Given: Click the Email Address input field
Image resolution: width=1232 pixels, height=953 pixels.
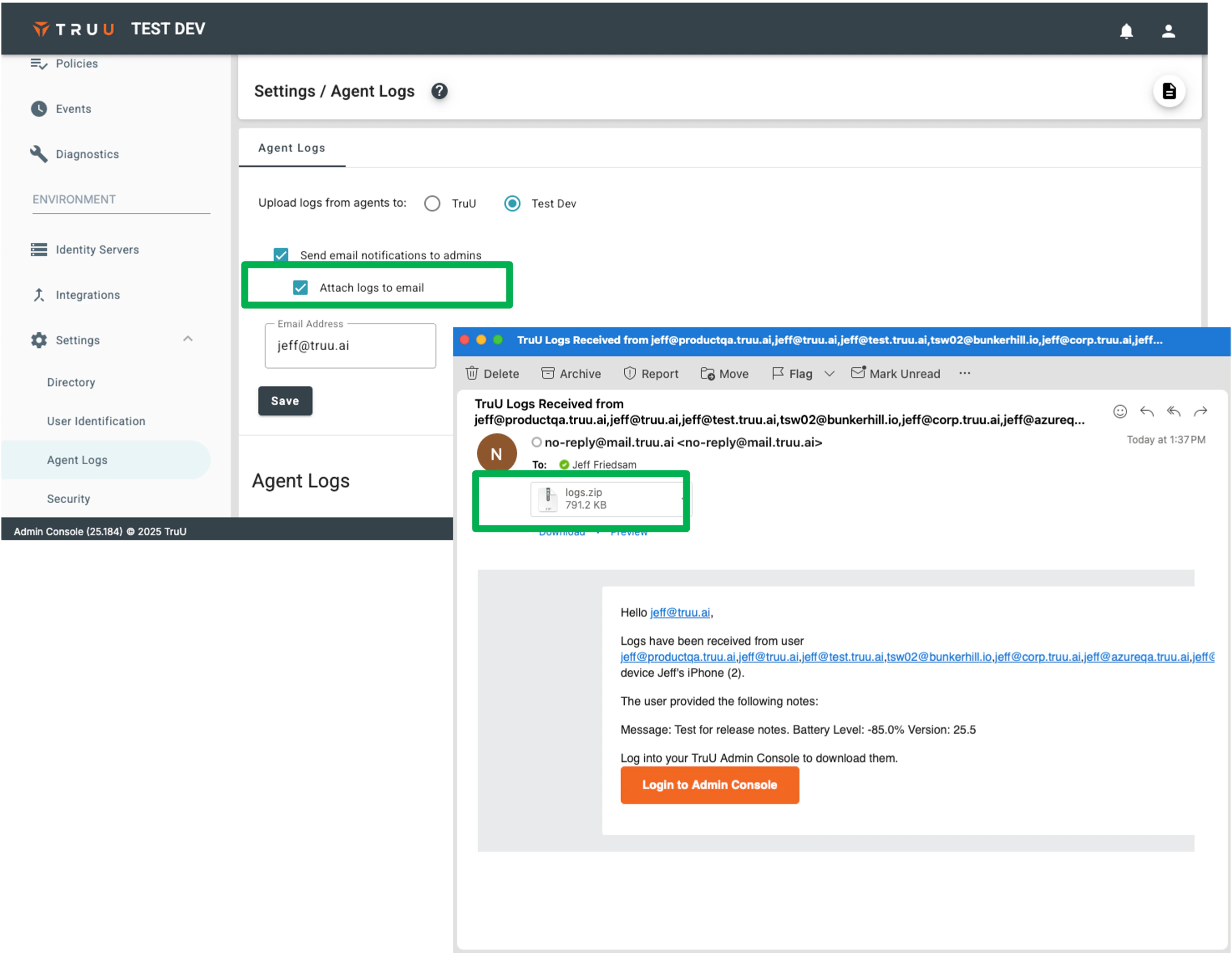Looking at the screenshot, I should [350, 346].
